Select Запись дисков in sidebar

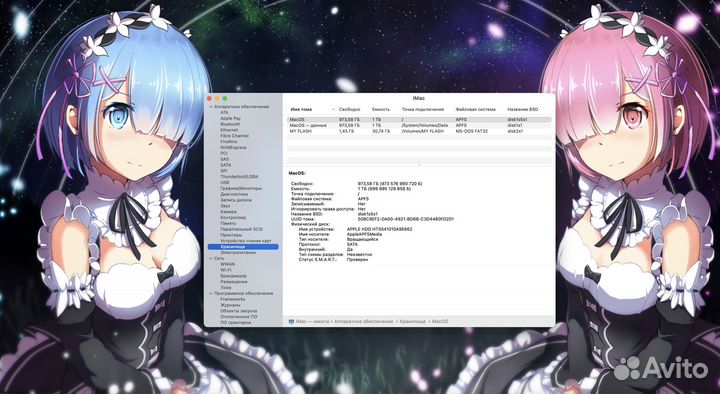tap(236, 200)
